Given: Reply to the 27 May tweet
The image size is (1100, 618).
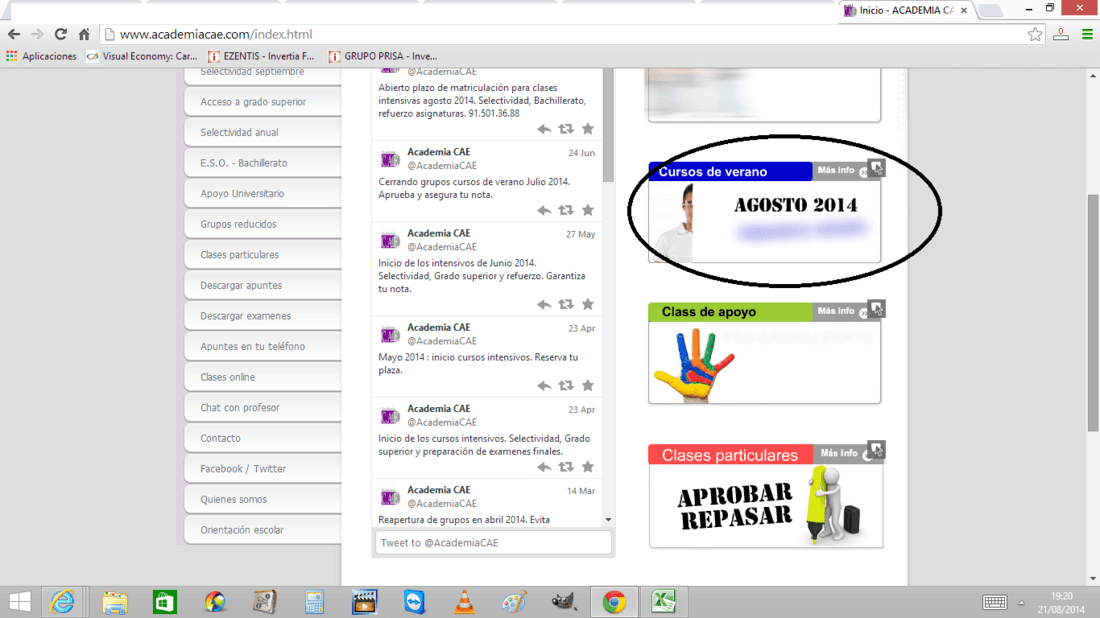Looking at the screenshot, I should 544,304.
